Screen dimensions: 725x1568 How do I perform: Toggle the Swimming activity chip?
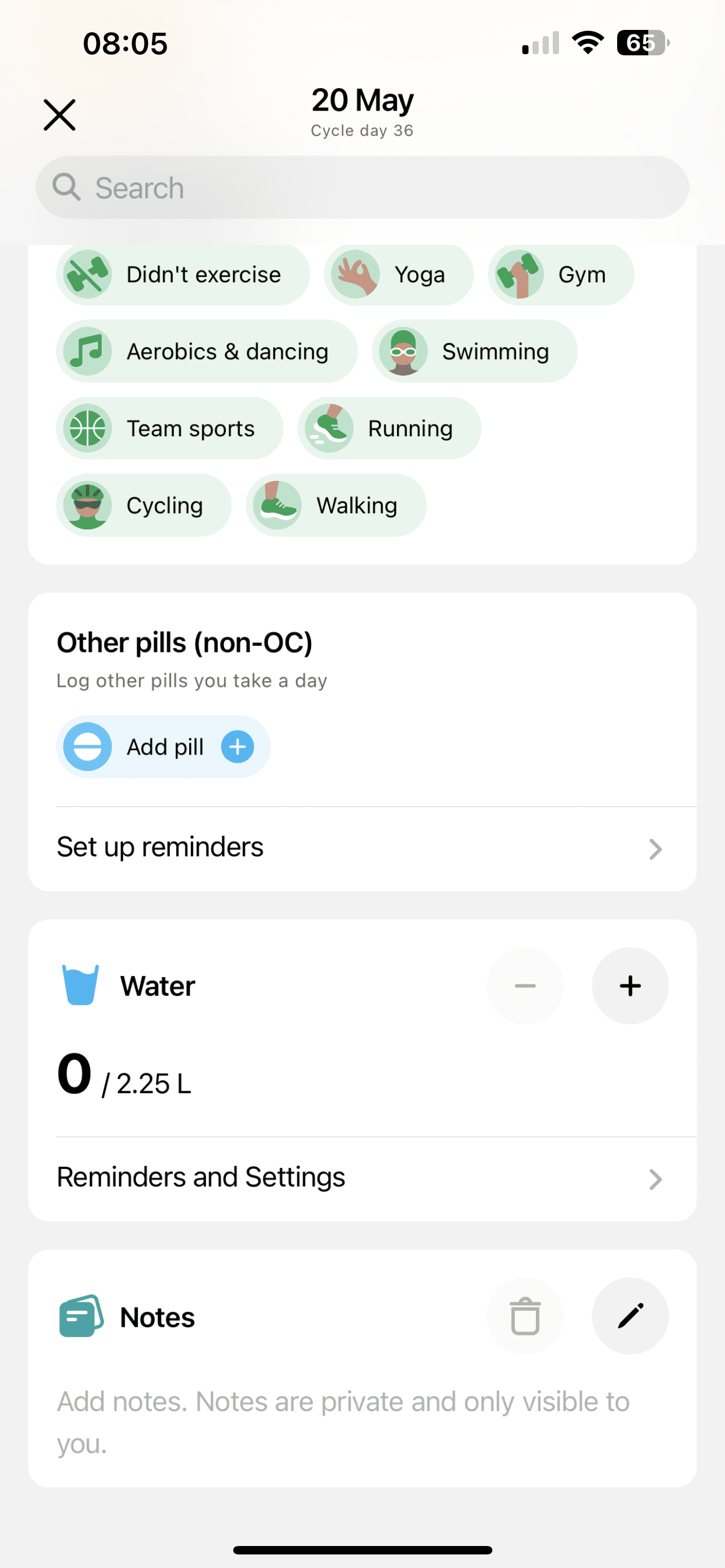pos(474,351)
